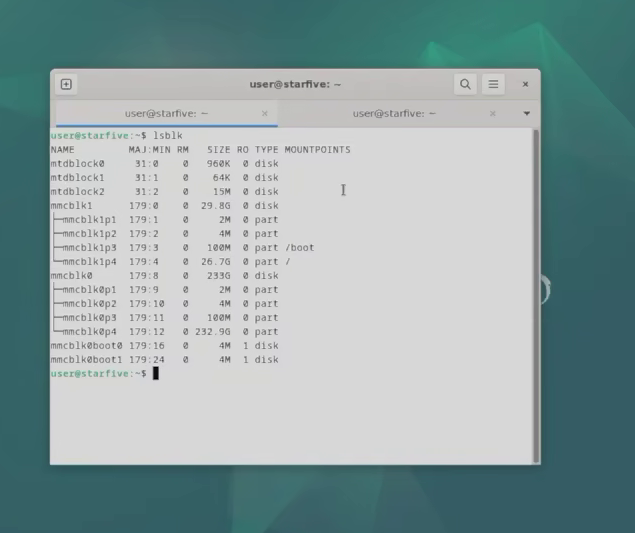
Task: Switch to the second user@starfive tab
Action: pyautogui.click(x=394, y=113)
